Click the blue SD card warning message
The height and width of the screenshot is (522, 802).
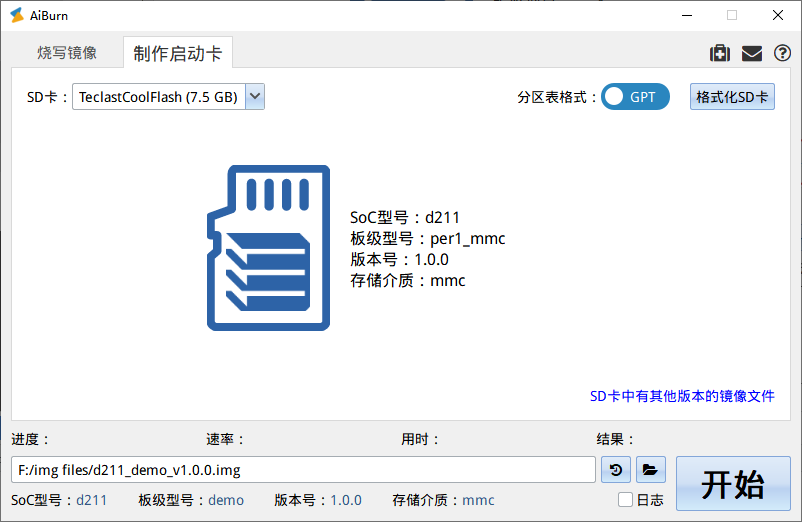coord(682,396)
